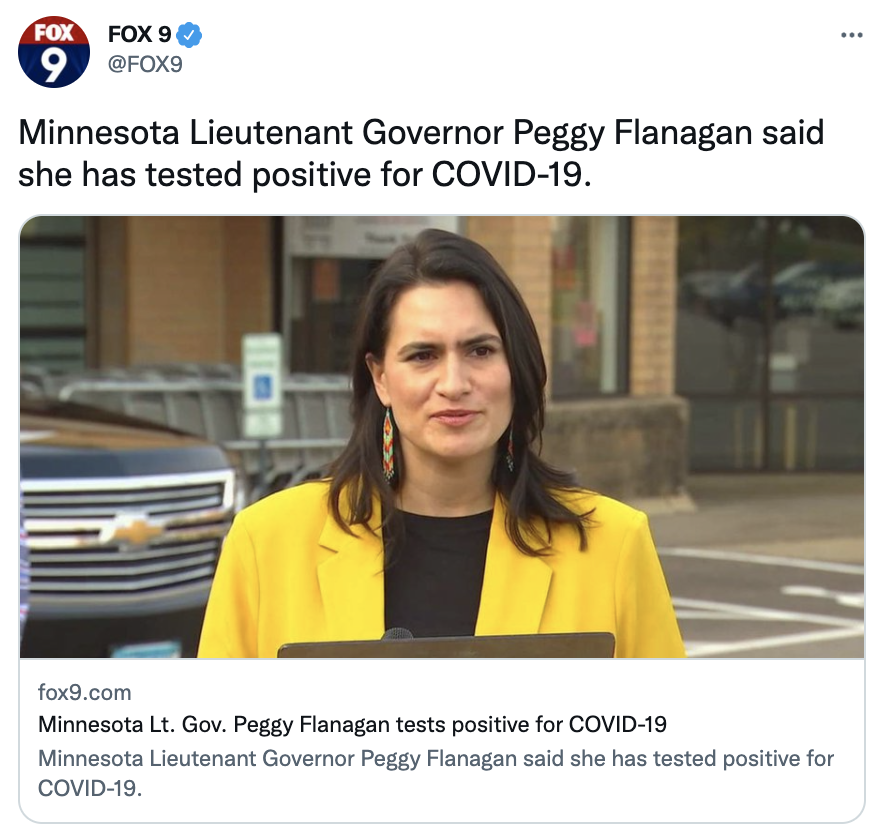Click the microphone at the photo bottom
This screenshot has width=886, height=840.
click(397, 634)
